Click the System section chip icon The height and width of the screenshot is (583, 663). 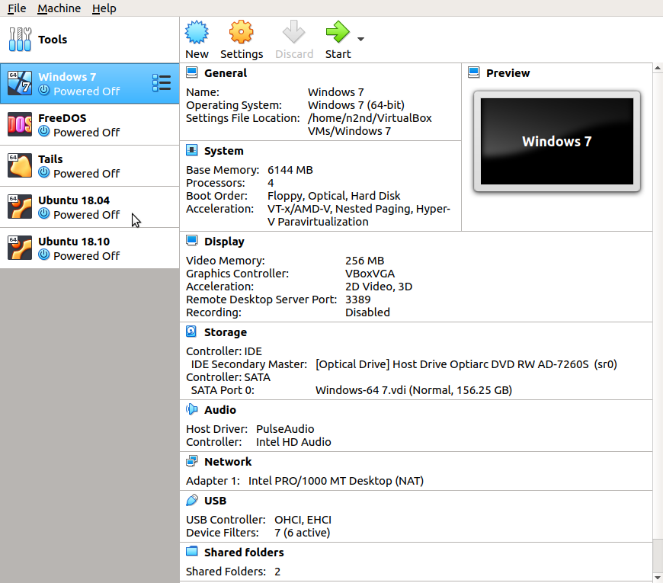[x=192, y=150]
